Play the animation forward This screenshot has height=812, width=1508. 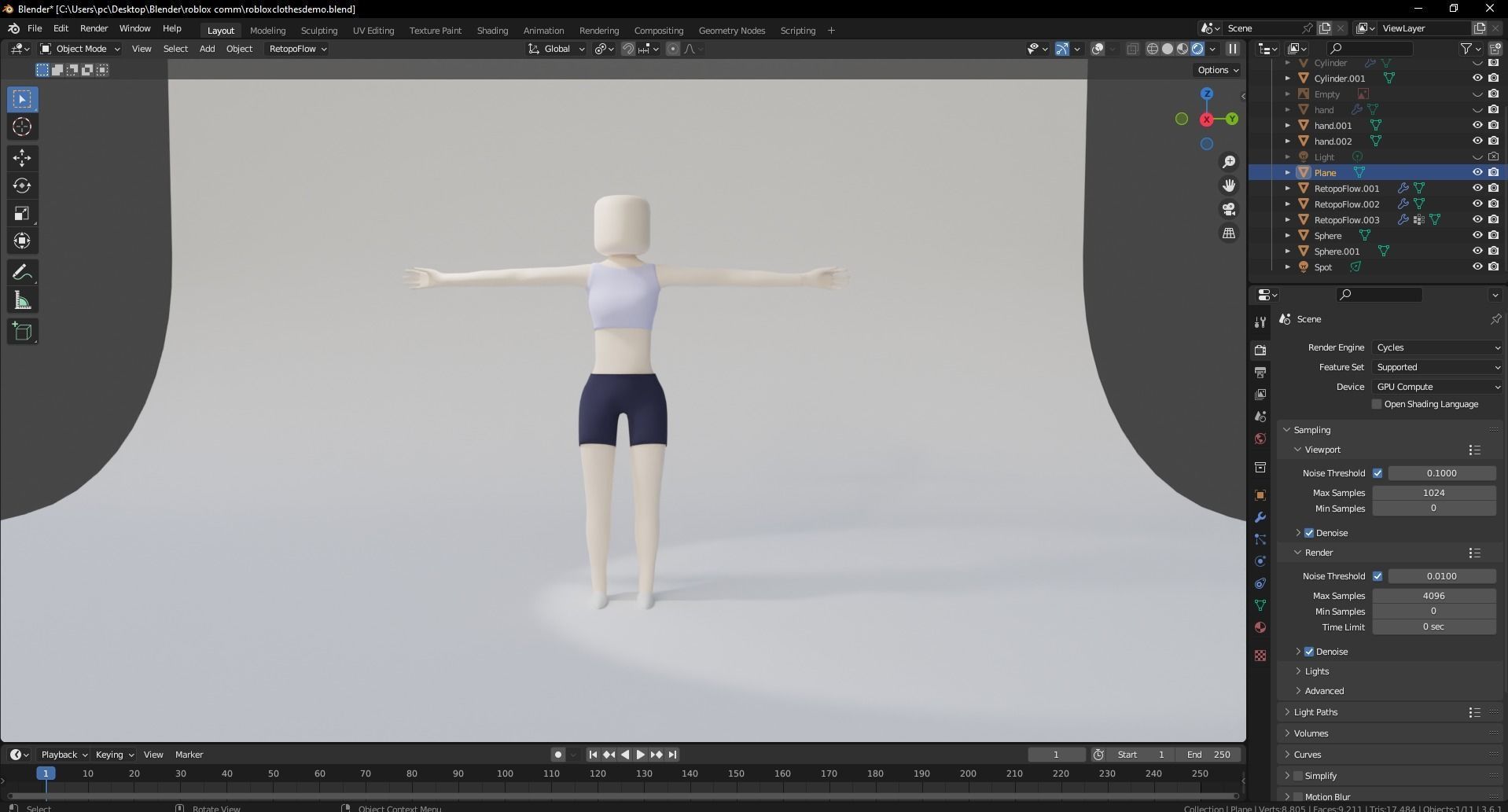pos(640,755)
